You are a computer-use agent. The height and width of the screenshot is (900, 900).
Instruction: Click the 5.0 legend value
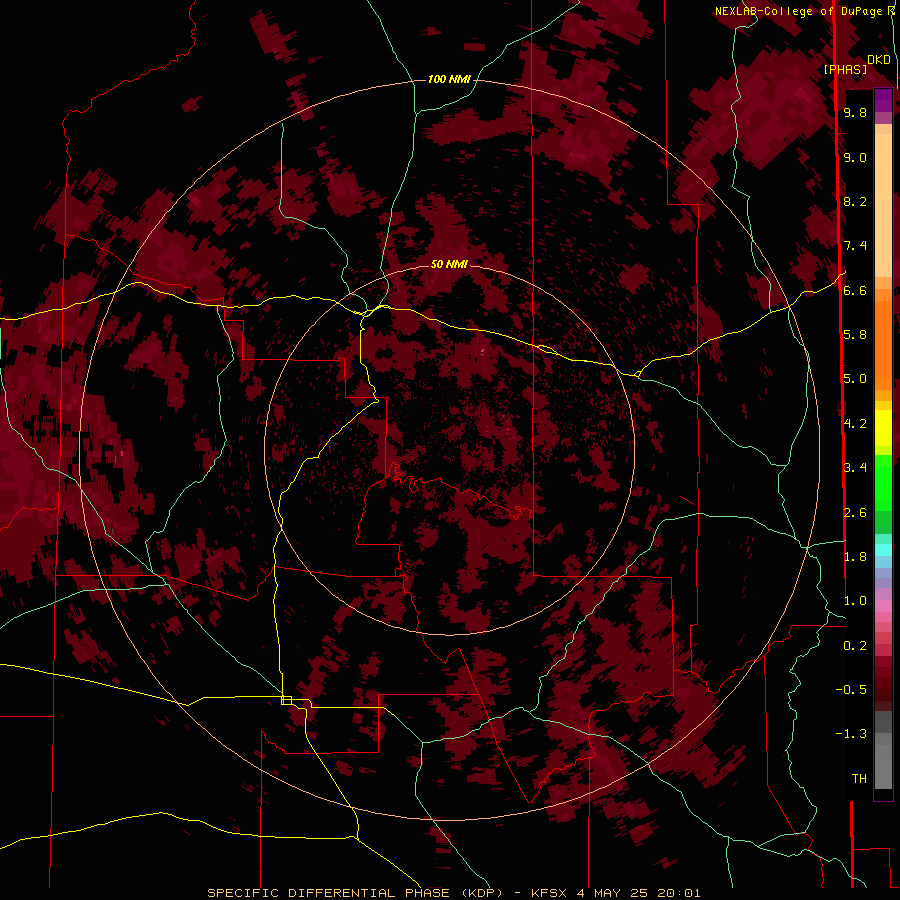[855, 379]
